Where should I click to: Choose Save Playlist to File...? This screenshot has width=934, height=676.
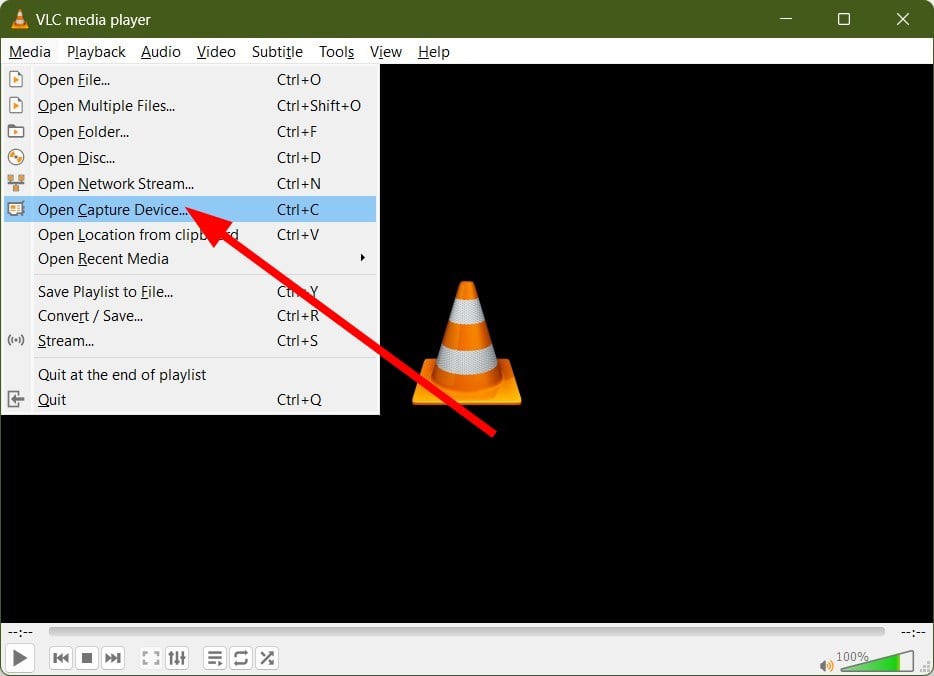click(190, 291)
